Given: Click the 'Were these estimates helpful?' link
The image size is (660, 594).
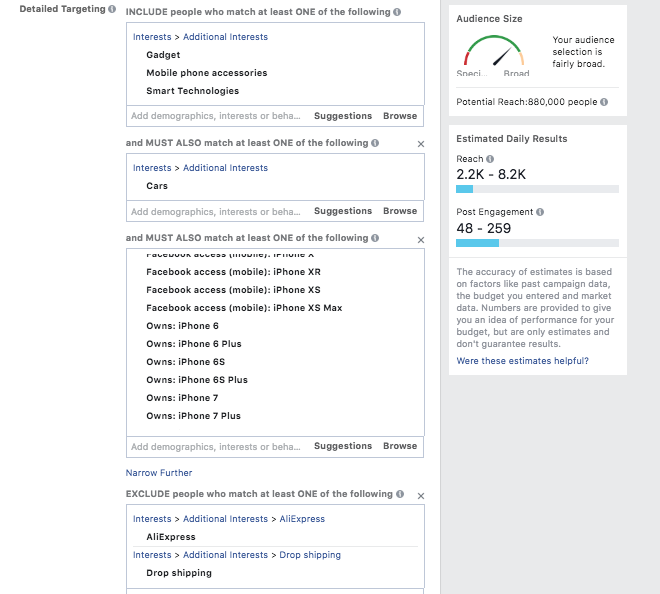Looking at the screenshot, I should tap(522, 361).
